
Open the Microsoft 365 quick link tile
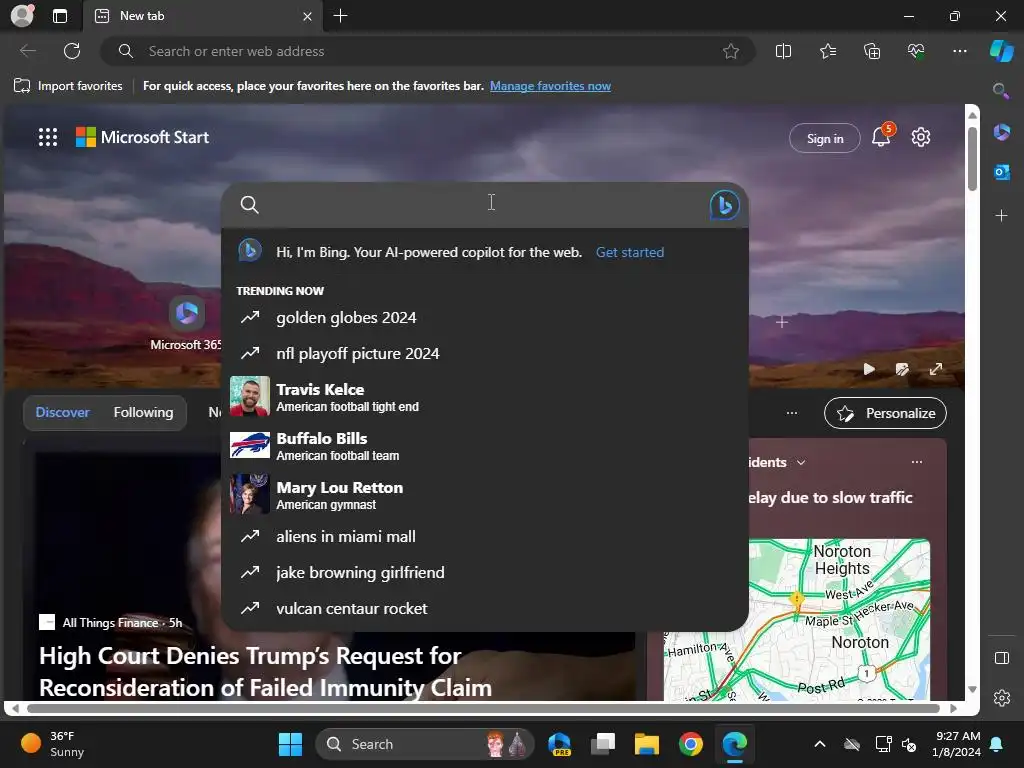[x=186, y=324]
